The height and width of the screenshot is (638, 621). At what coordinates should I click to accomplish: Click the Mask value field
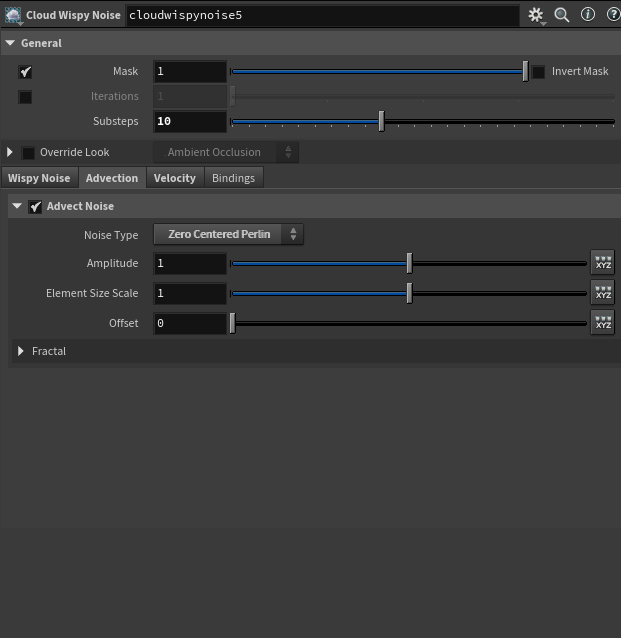pyautogui.click(x=190, y=72)
